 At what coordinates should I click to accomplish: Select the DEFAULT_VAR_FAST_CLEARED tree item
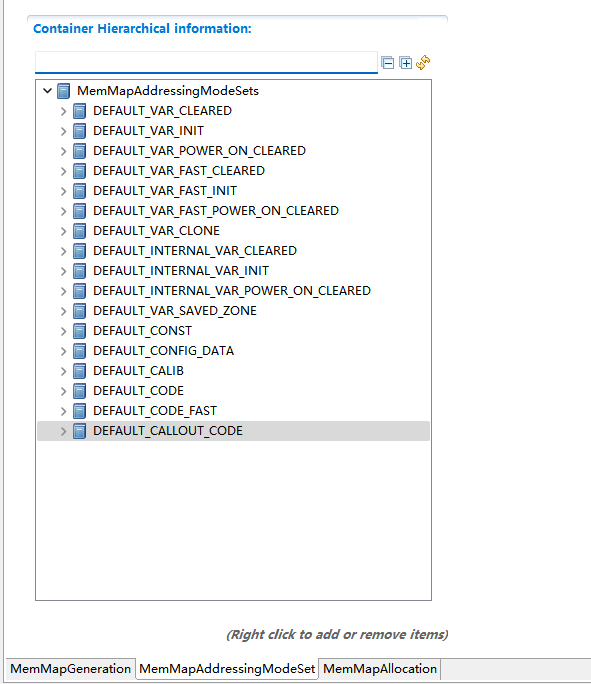[179, 171]
